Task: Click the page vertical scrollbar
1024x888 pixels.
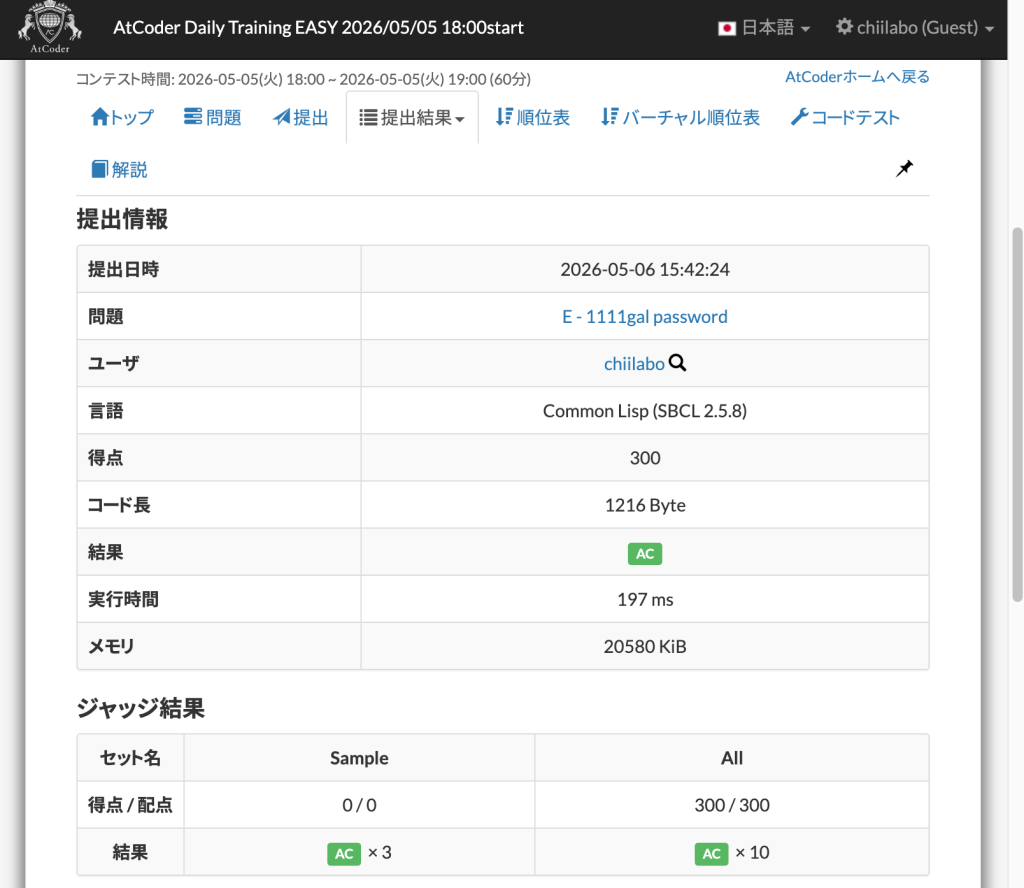Action: click(x=1017, y=414)
